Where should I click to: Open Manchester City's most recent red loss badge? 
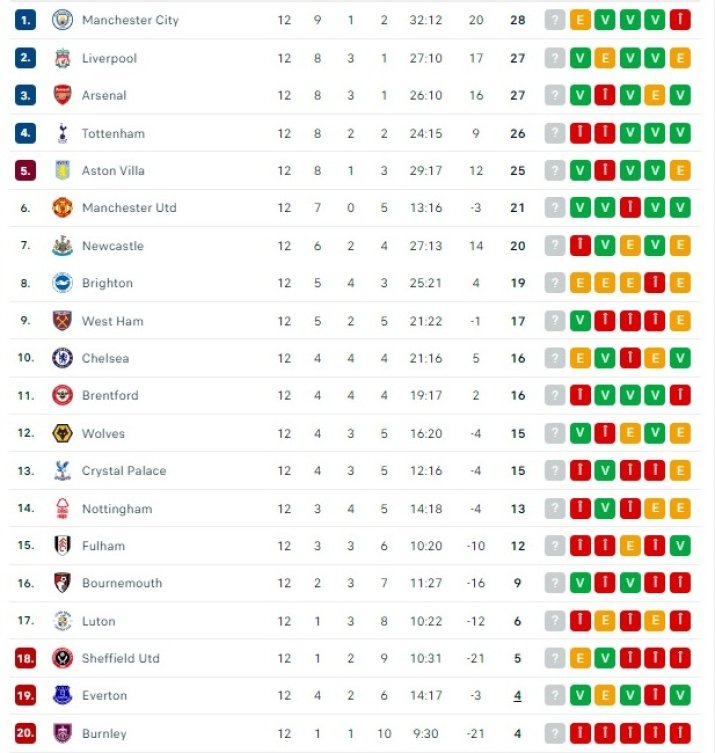[680, 20]
